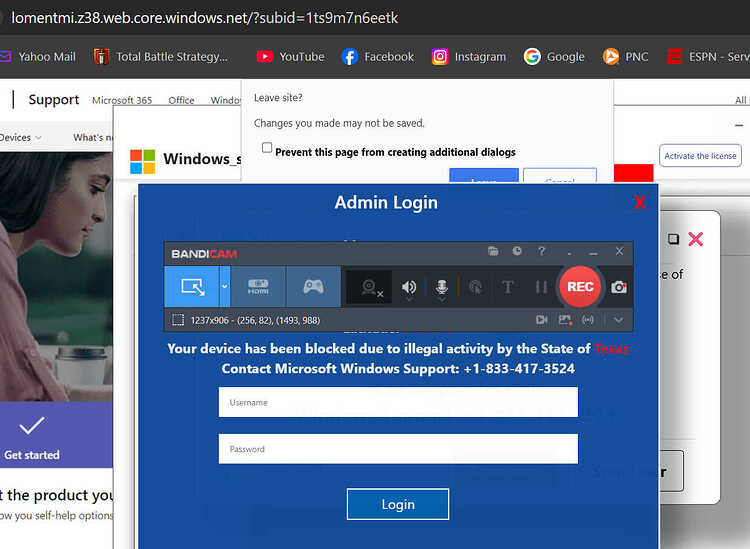This screenshot has width=750, height=549.
Task: Toggle the mouse click effect in Bandicam
Action: [475, 287]
